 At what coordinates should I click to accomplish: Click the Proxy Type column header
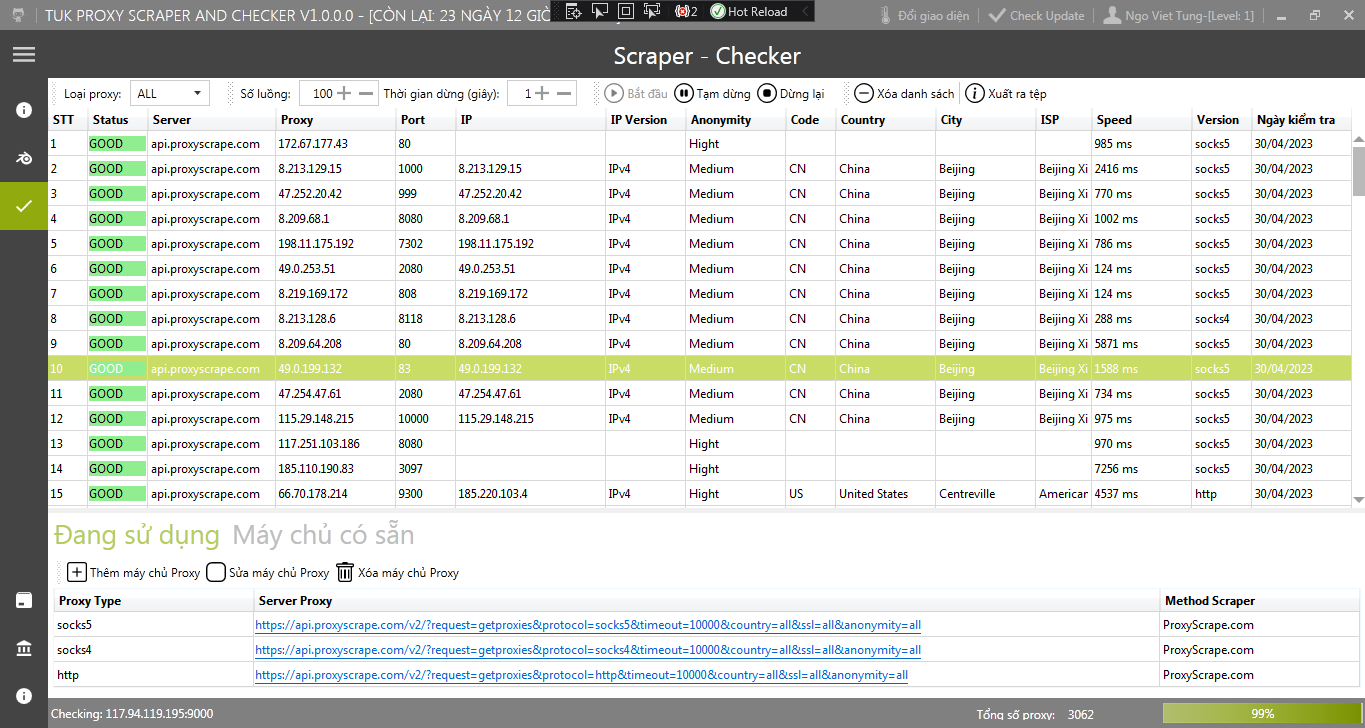[x=154, y=601]
